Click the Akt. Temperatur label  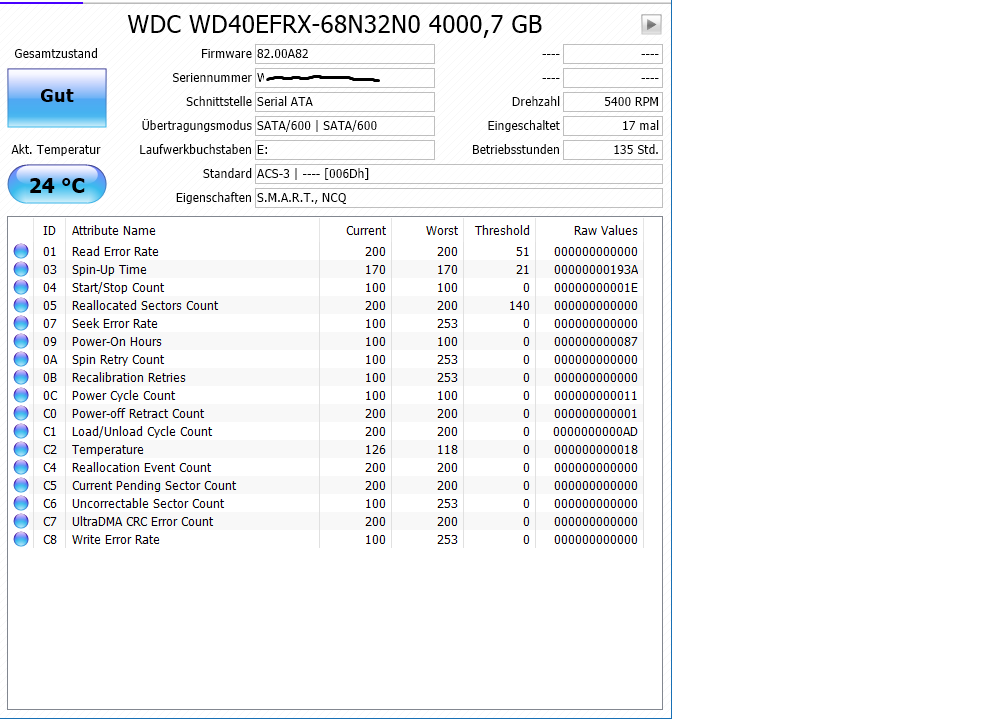point(56,150)
